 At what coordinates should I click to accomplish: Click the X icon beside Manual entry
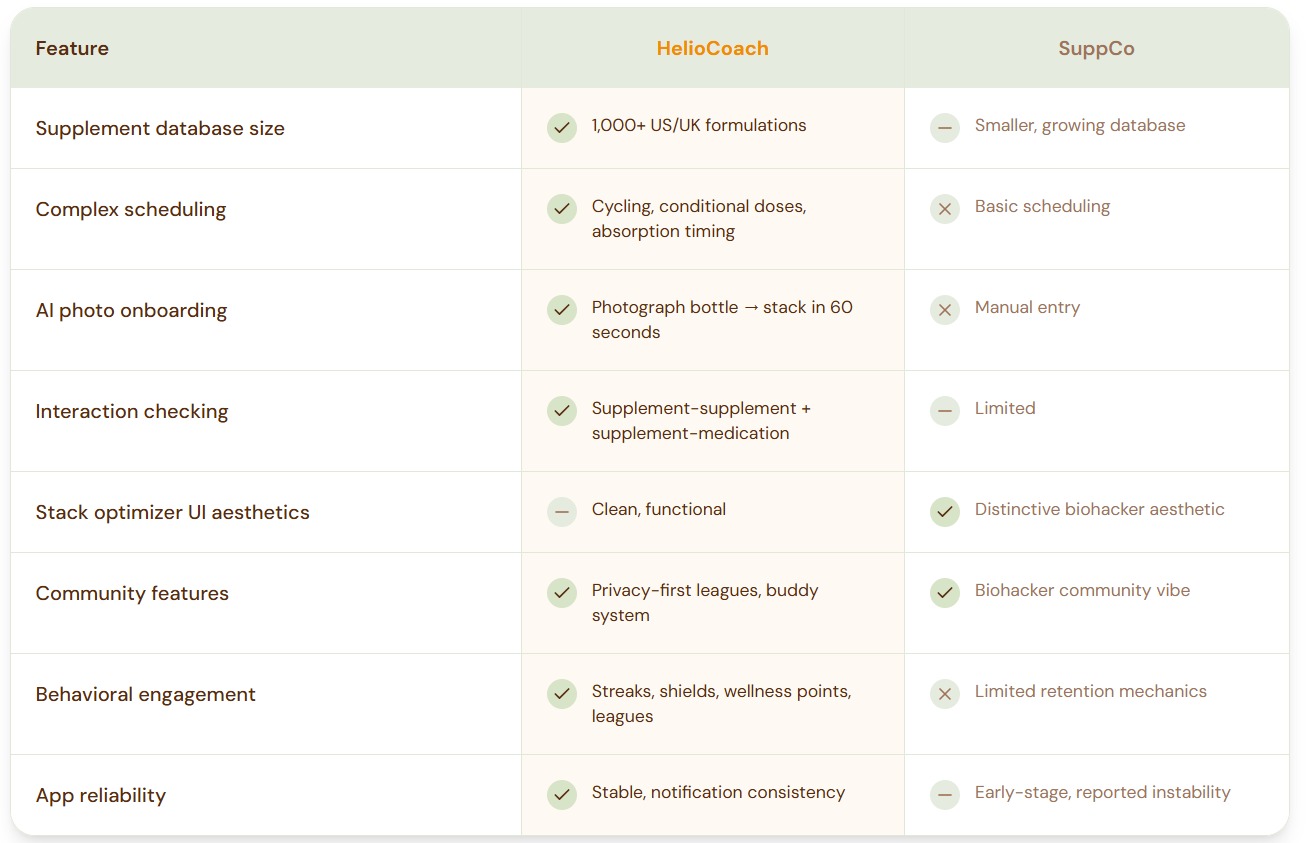pyautogui.click(x=945, y=310)
